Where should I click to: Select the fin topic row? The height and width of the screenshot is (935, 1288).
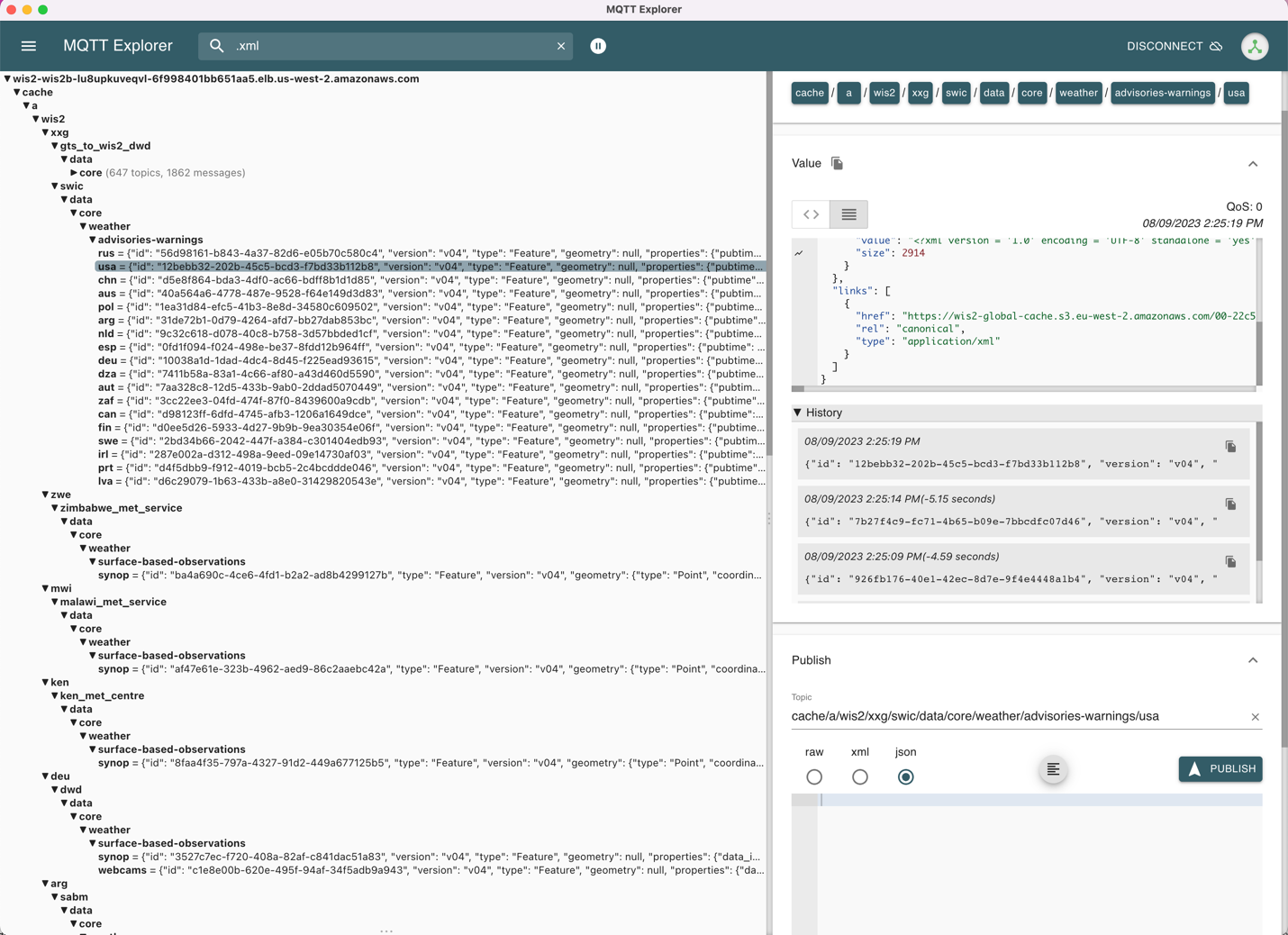pos(431,428)
